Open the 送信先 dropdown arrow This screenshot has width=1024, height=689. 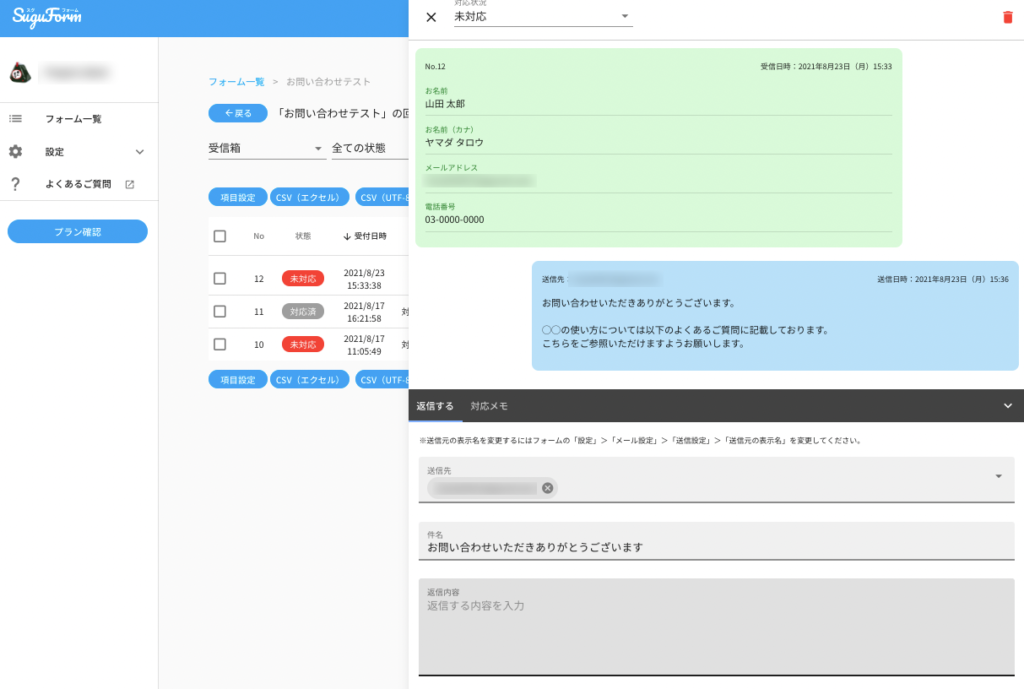click(x=999, y=476)
